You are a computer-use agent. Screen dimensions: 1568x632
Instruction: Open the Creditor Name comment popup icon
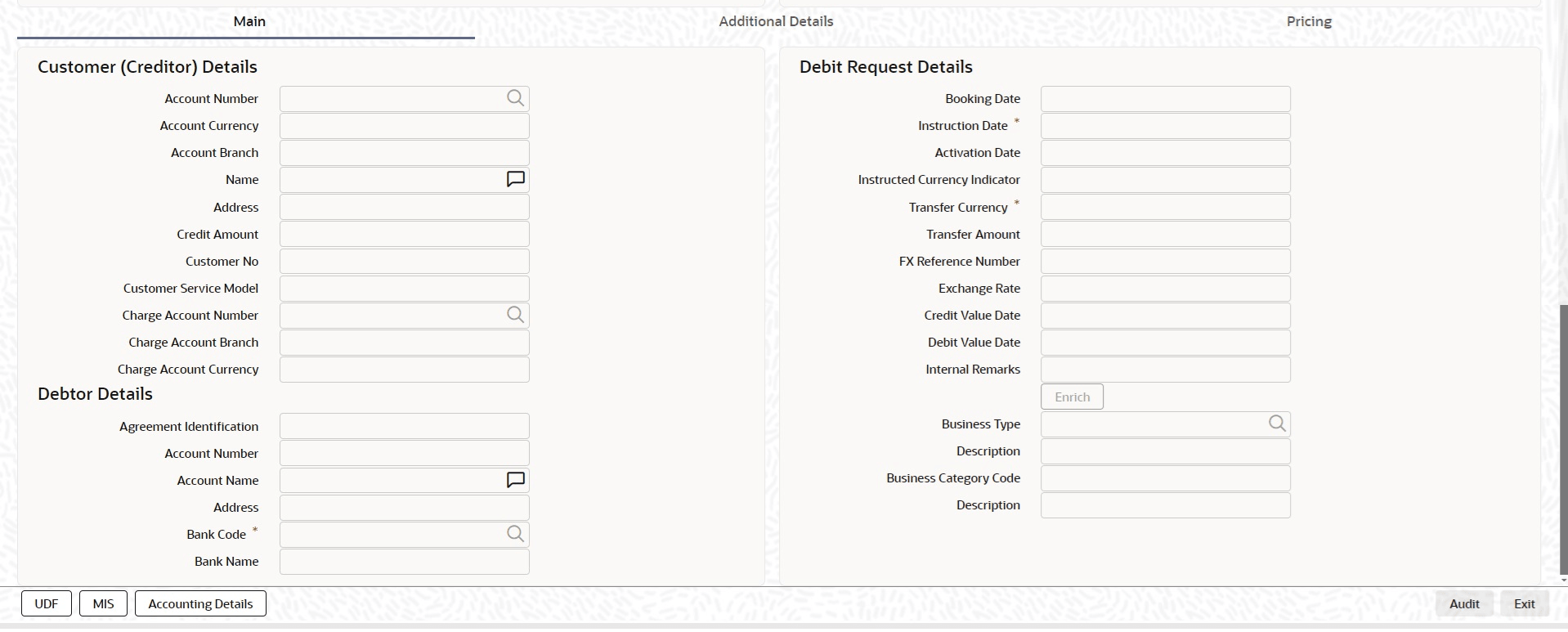515,179
